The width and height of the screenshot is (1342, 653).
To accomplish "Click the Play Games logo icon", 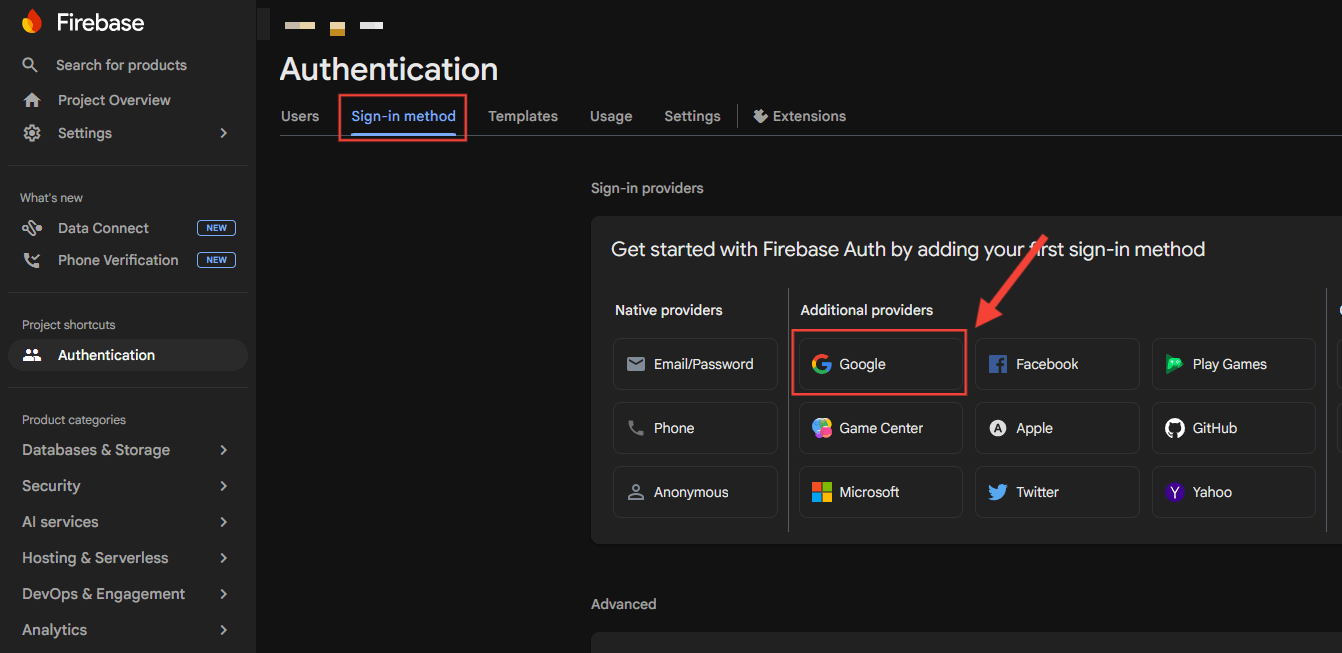I will 1175,364.
